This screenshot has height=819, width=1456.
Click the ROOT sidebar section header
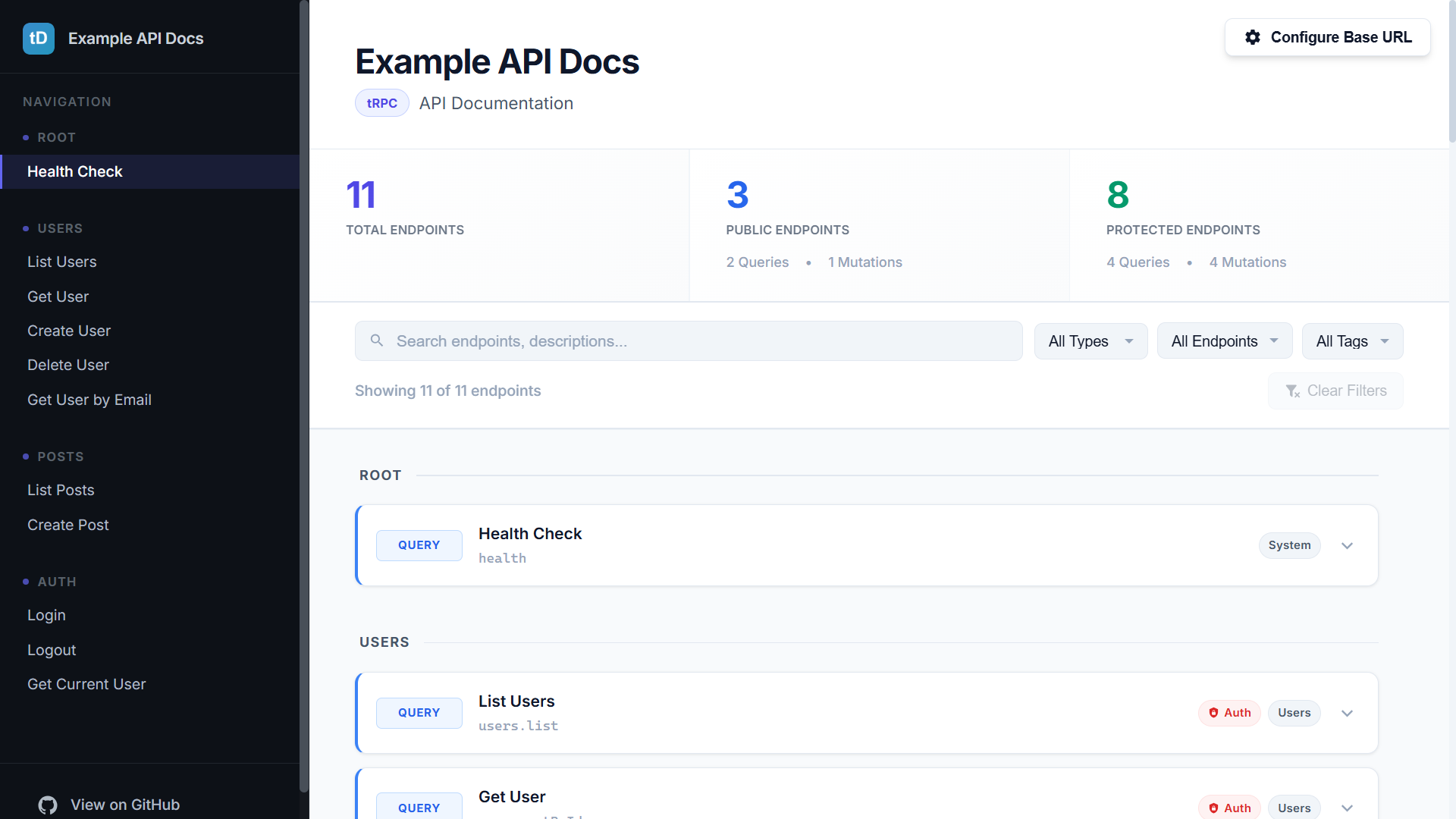[56, 137]
